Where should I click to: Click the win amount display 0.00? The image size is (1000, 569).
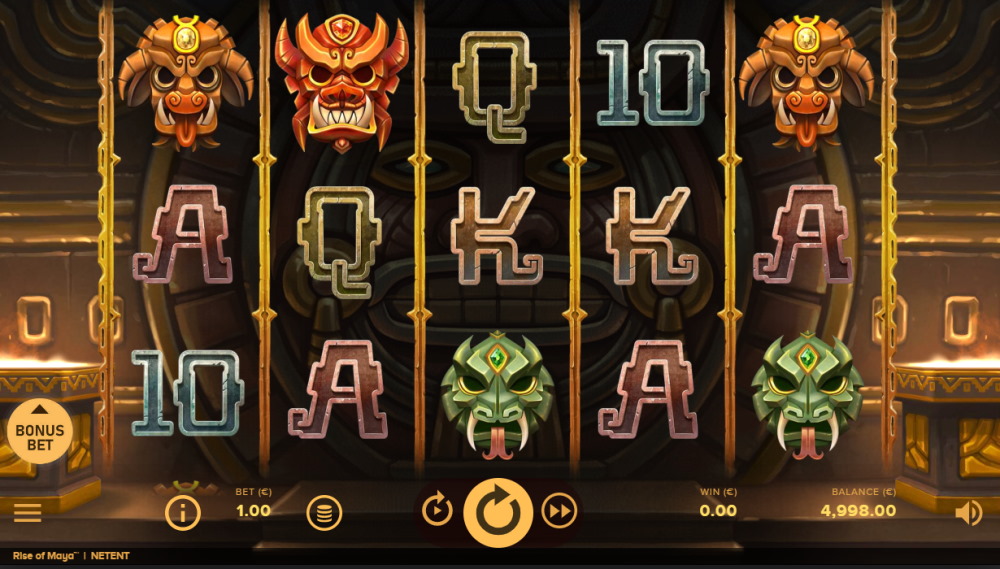pyautogui.click(x=718, y=510)
